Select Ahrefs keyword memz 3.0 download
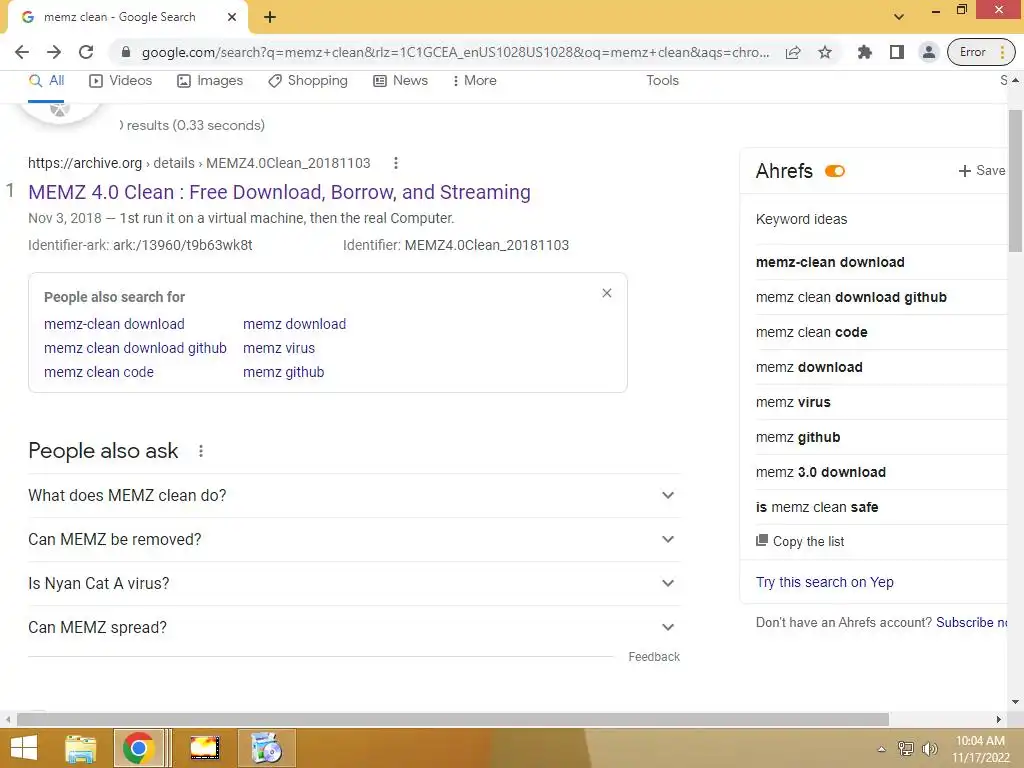 pyautogui.click(x=821, y=472)
